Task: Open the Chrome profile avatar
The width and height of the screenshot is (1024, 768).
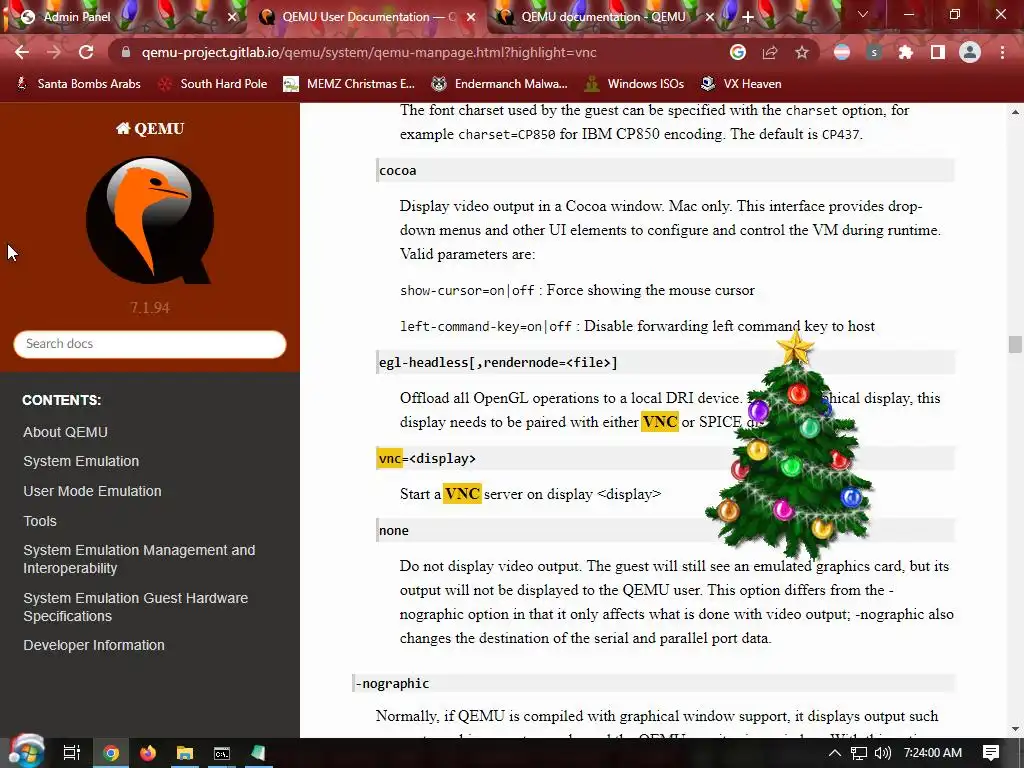Action: 970,52
